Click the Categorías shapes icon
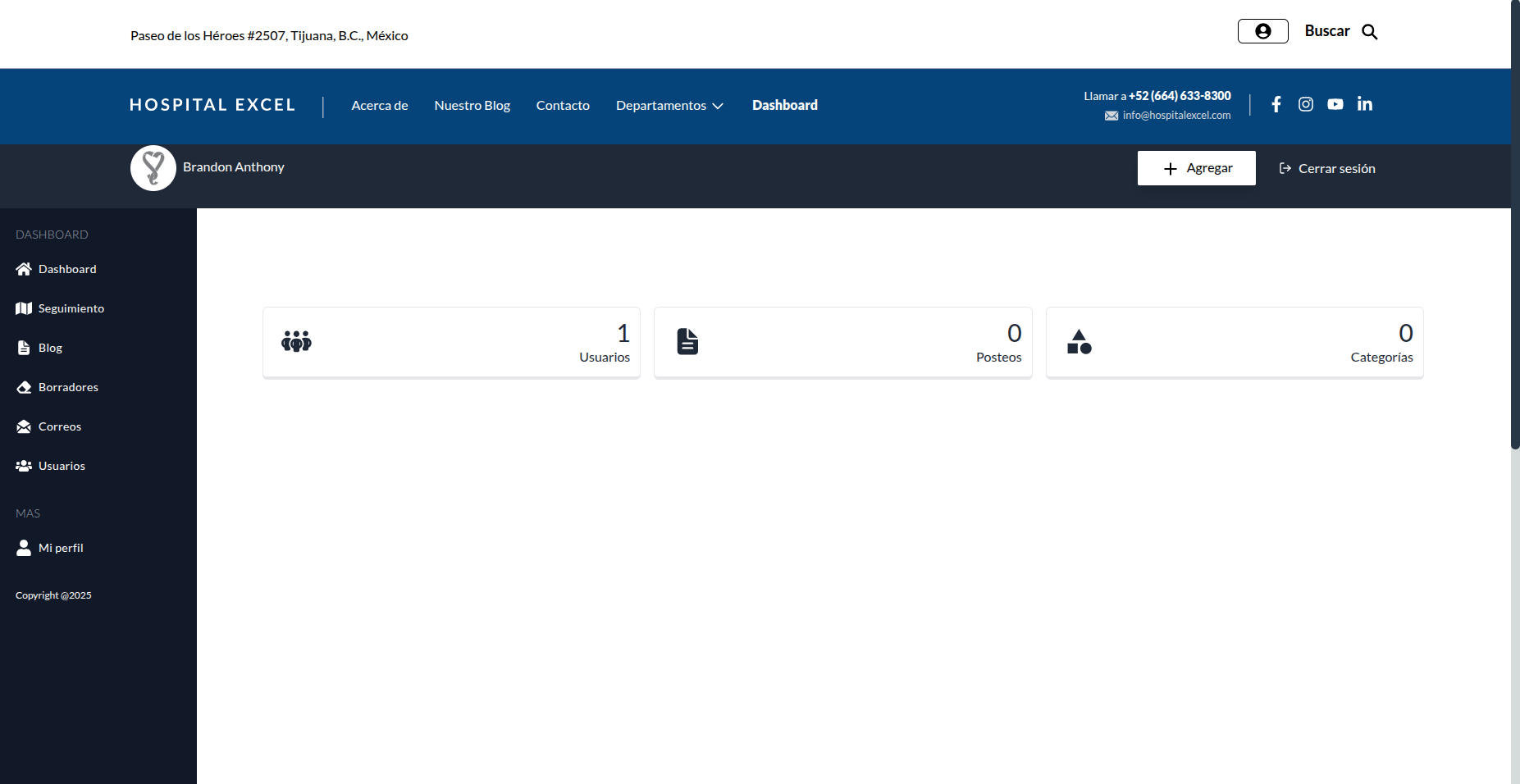This screenshot has height=784, width=1520. (x=1080, y=341)
